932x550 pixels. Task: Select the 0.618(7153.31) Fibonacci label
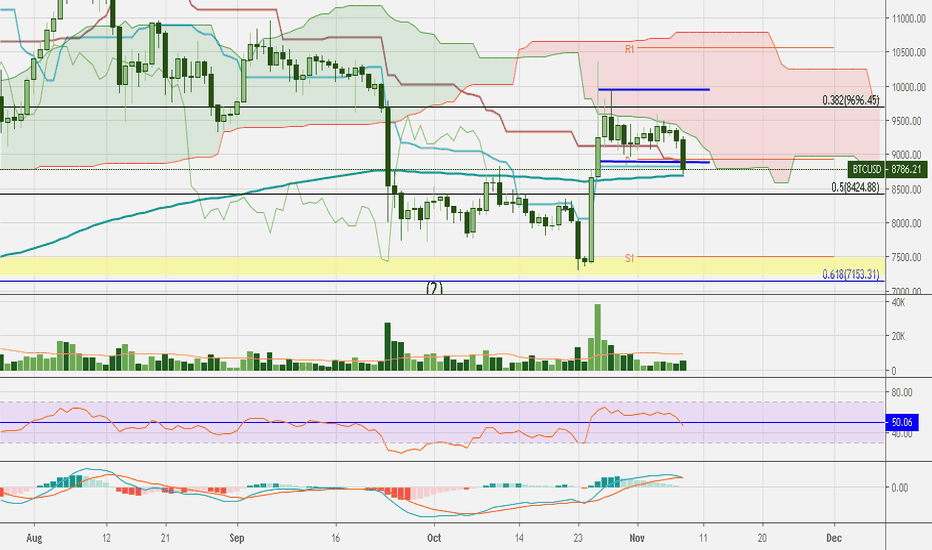point(851,274)
